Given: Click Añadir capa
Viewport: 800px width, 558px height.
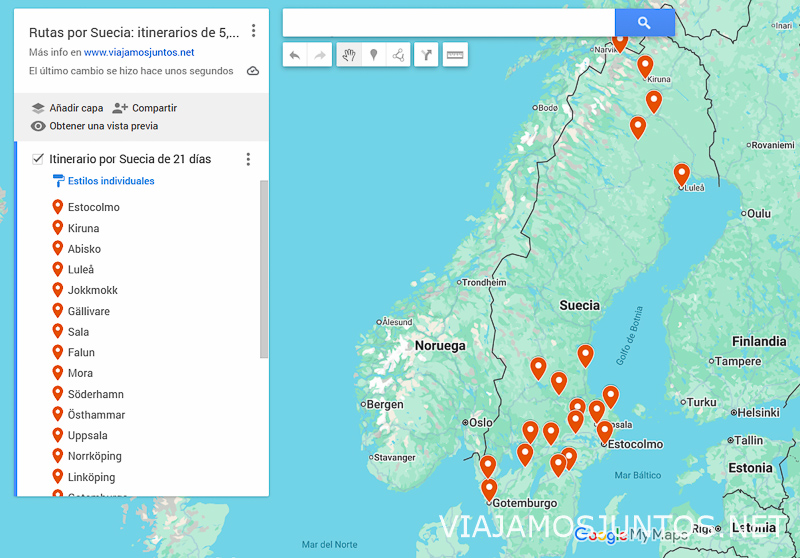Looking at the screenshot, I should (67, 108).
